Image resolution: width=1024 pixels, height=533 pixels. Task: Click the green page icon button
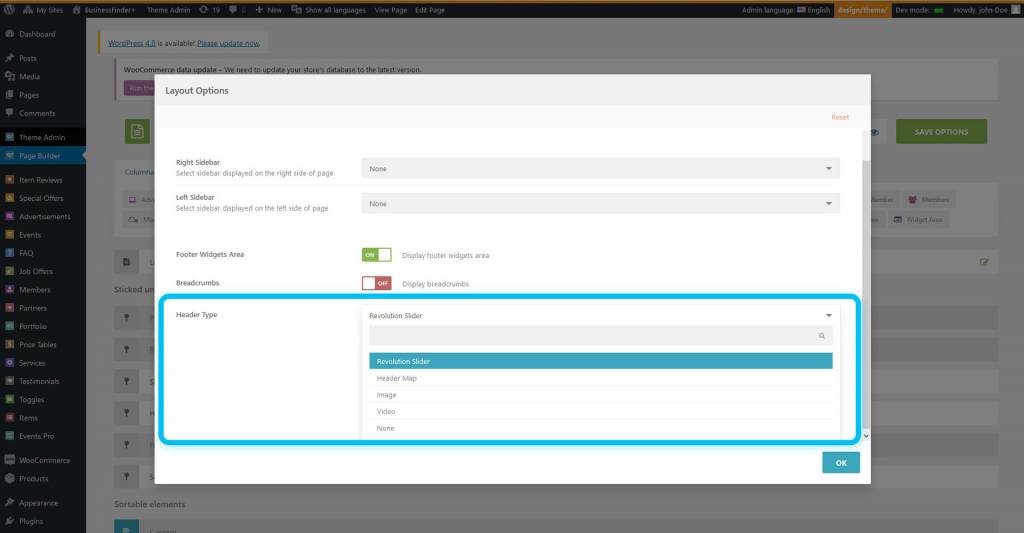point(137,131)
